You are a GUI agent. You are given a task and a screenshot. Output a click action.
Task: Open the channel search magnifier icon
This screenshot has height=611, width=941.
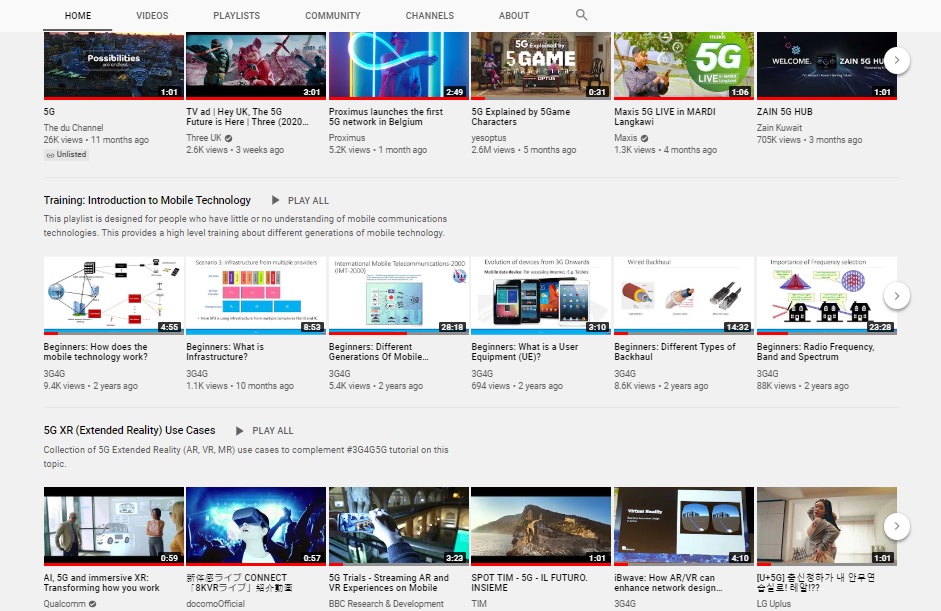tap(581, 15)
